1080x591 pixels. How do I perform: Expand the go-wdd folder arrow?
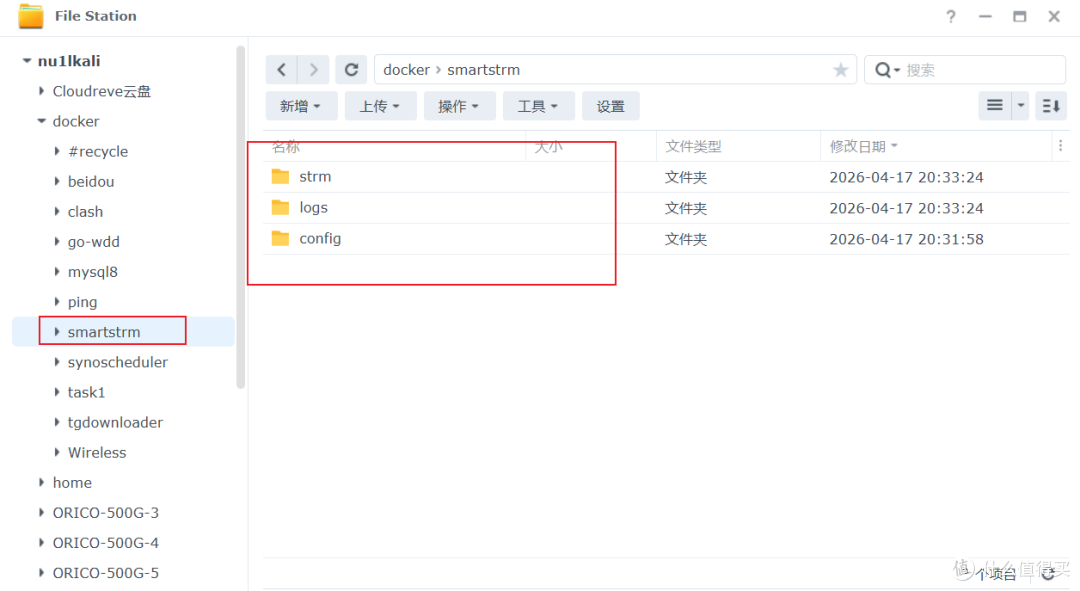click(56, 242)
